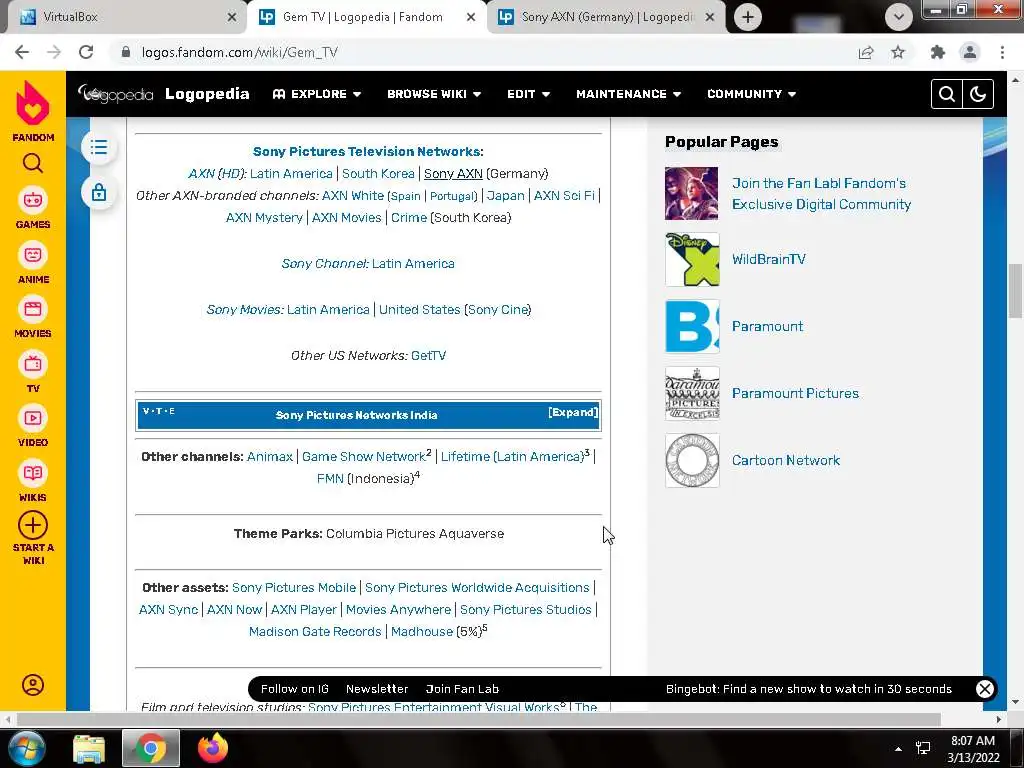Open Game Show Network link

coord(363,456)
